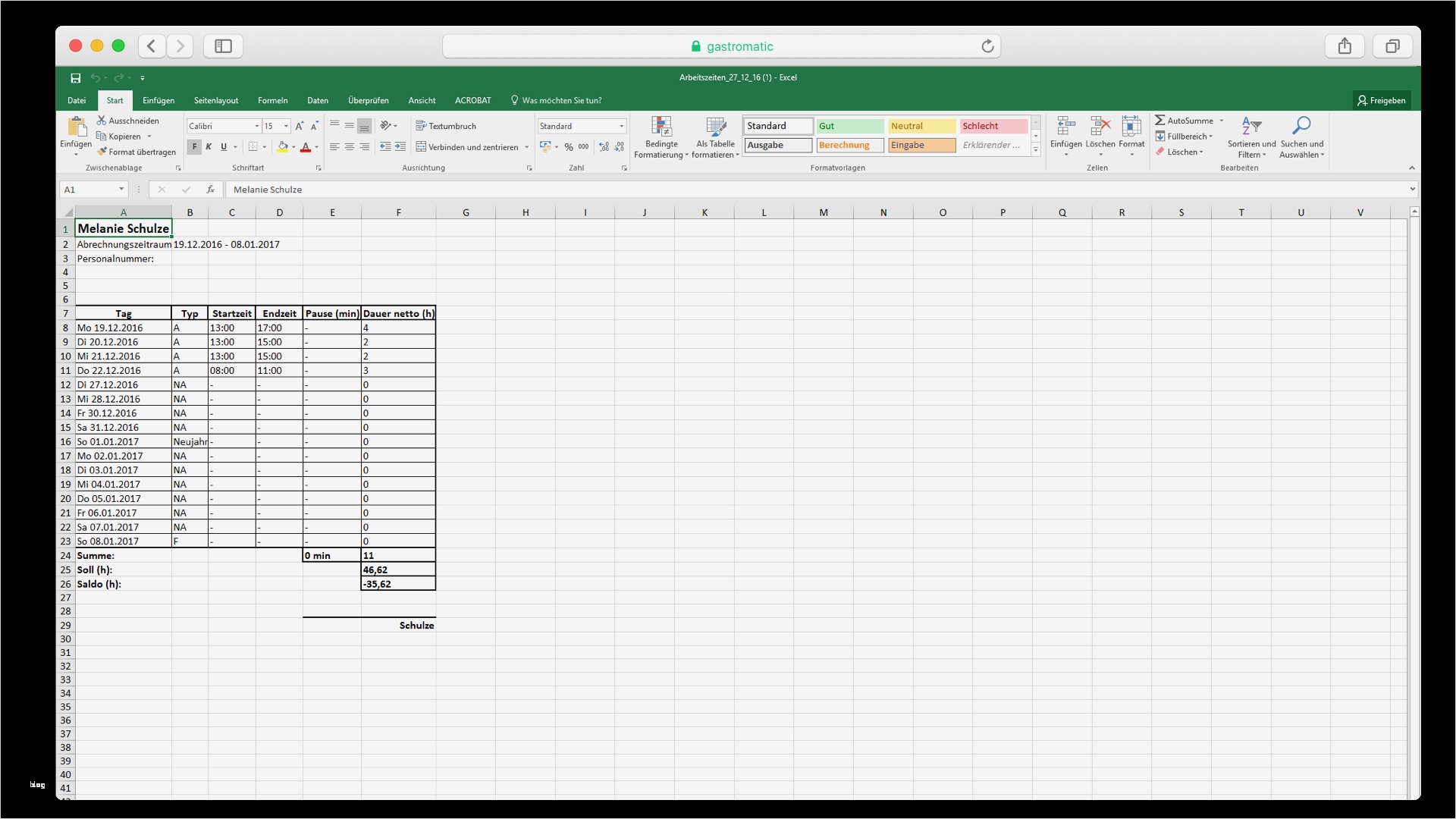Apply percent format to selection
Screen dimensions: 1456x819
pyautogui.click(x=570, y=146)
